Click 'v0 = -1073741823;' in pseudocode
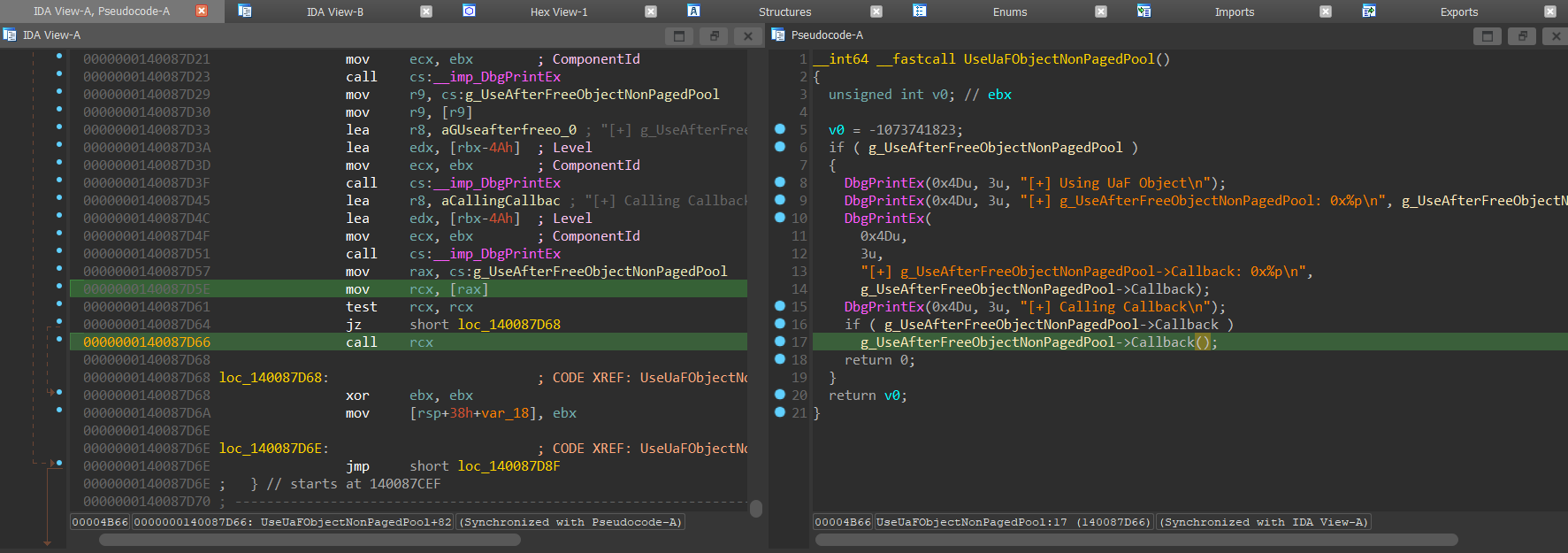 (x=896, y=130)
